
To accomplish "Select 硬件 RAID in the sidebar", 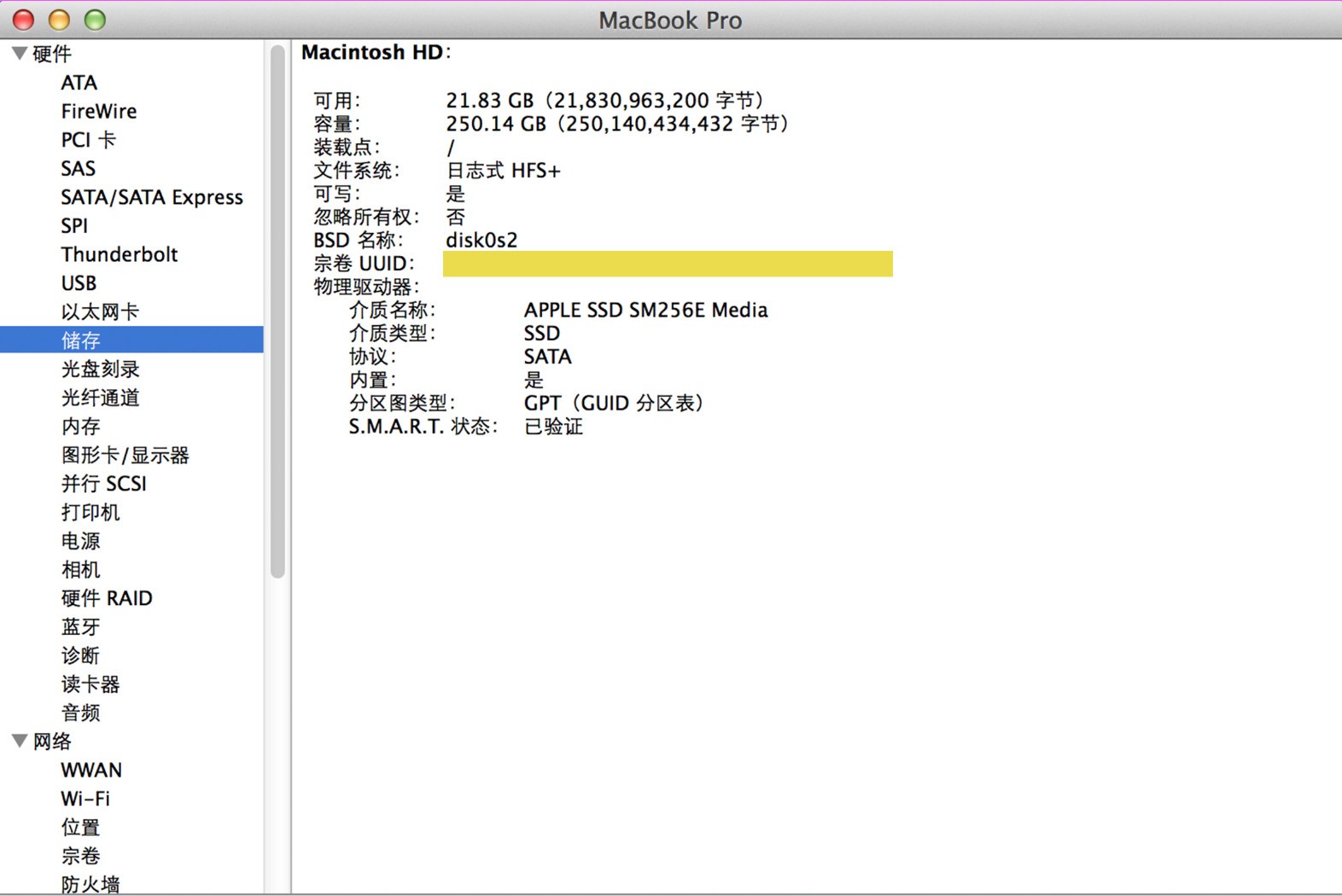I will [106, 598].
